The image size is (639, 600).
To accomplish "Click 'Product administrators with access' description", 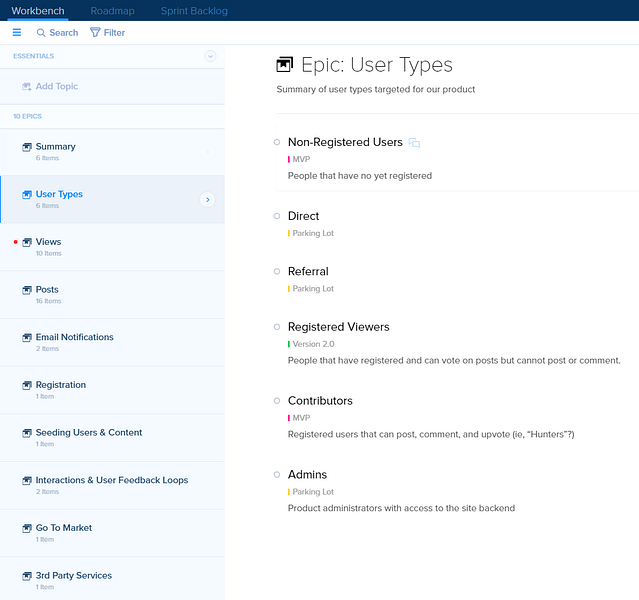I will pyautogui.click(x=401, y=508).
